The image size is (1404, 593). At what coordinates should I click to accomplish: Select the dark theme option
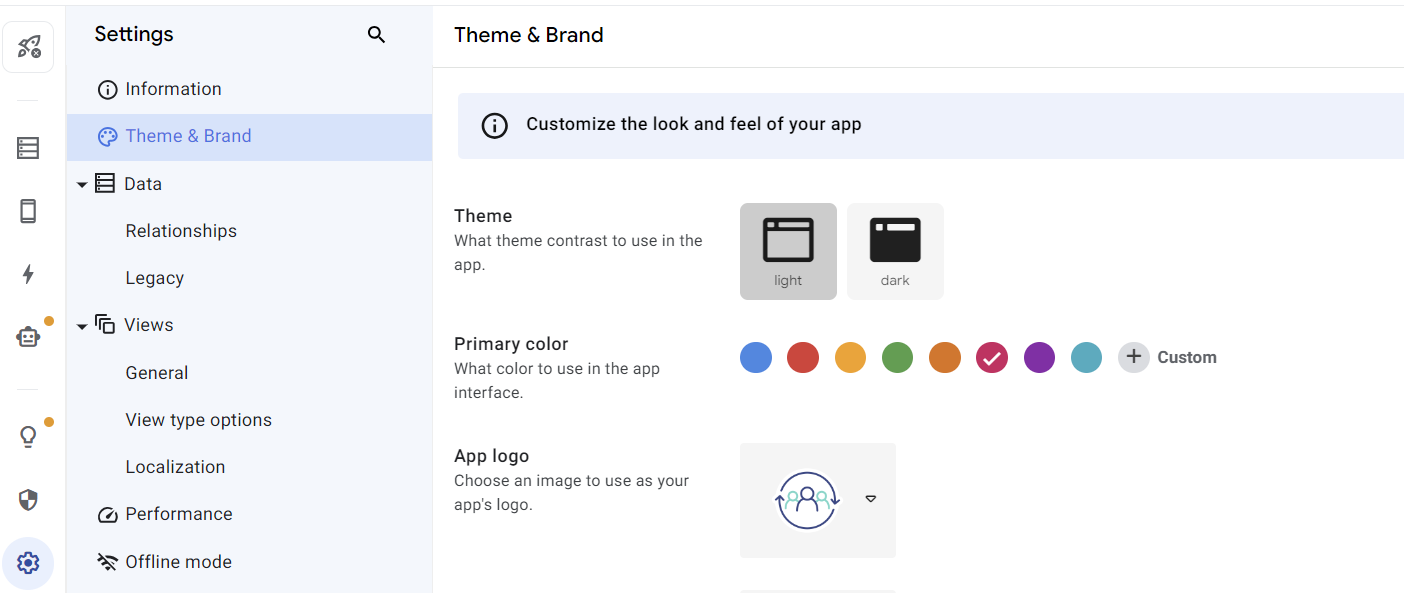pos(895,251)
